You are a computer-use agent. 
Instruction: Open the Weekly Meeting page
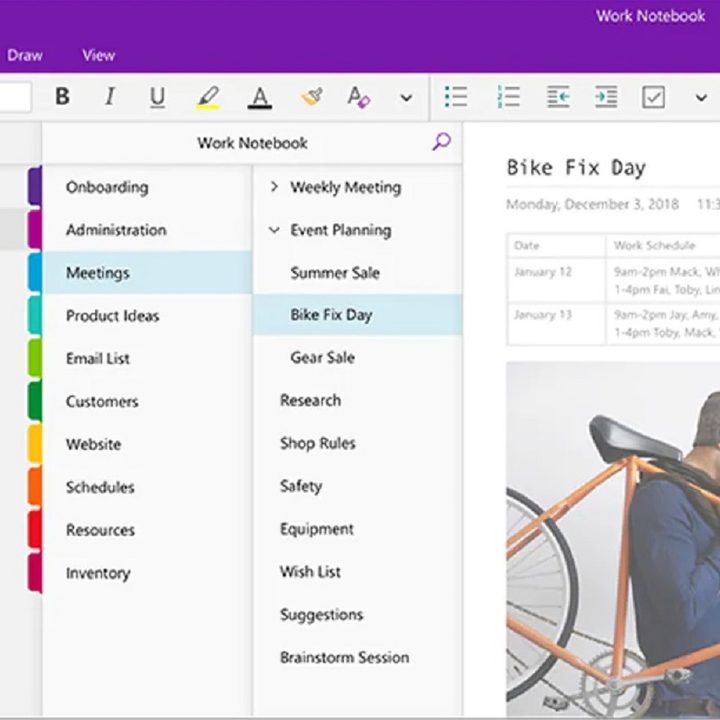(346, 187)
